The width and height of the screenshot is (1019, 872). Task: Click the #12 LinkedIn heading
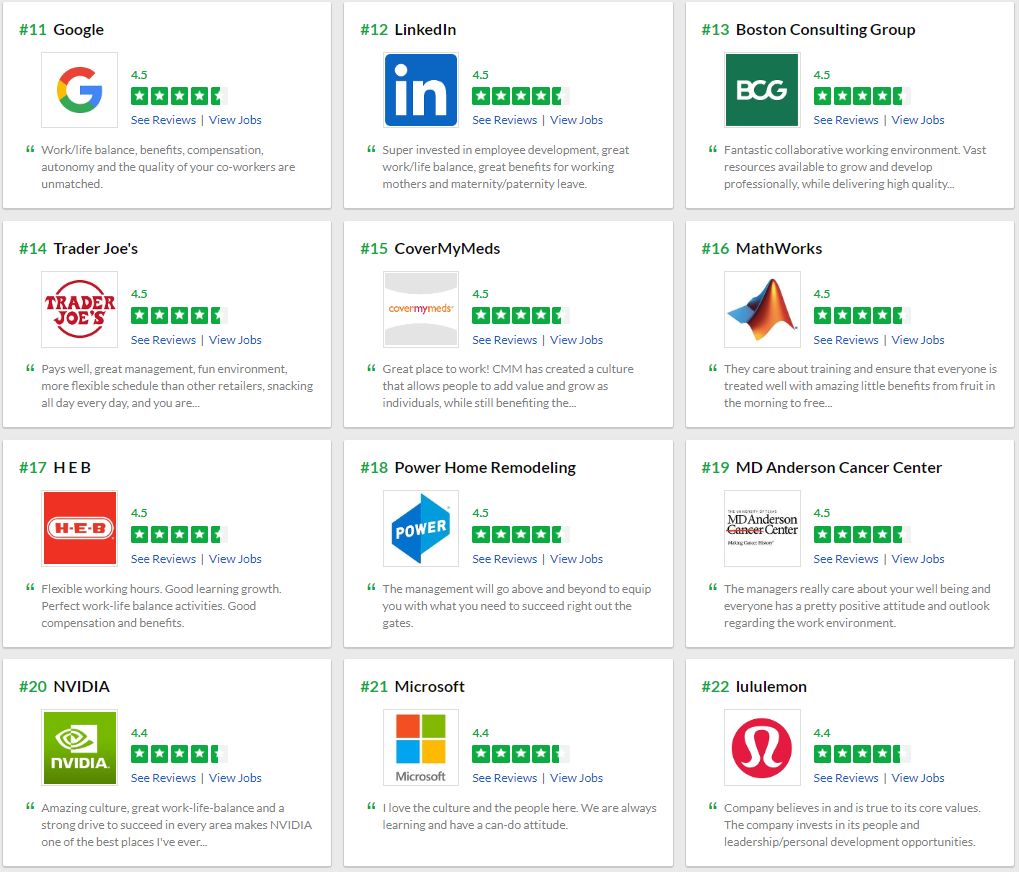point(408,29)
